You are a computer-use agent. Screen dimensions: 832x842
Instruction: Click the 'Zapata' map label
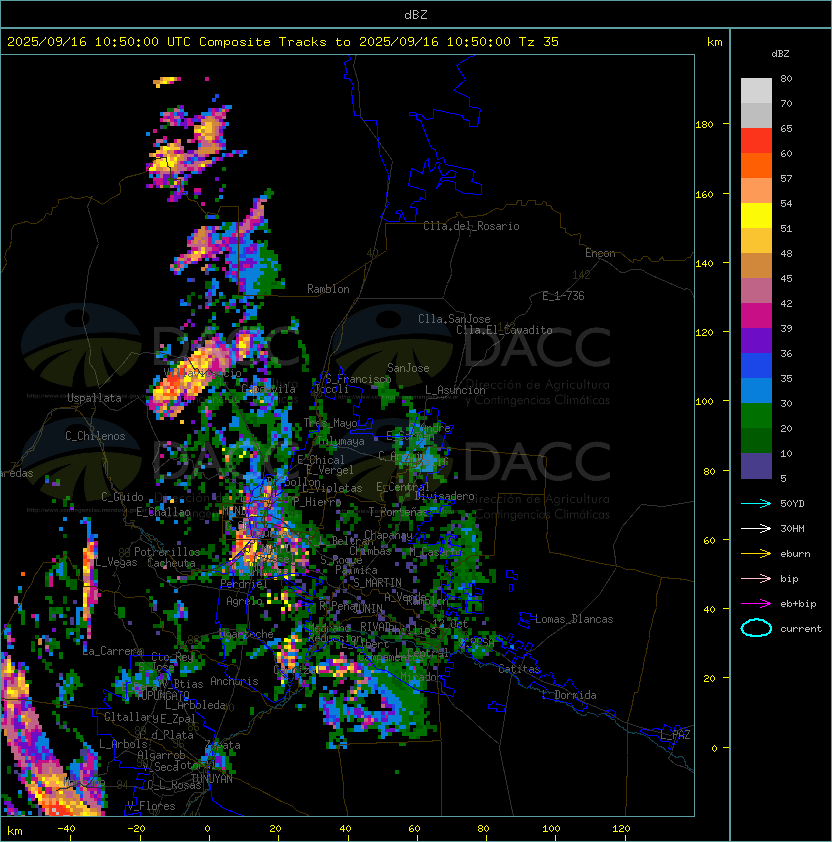coord(223,745)
